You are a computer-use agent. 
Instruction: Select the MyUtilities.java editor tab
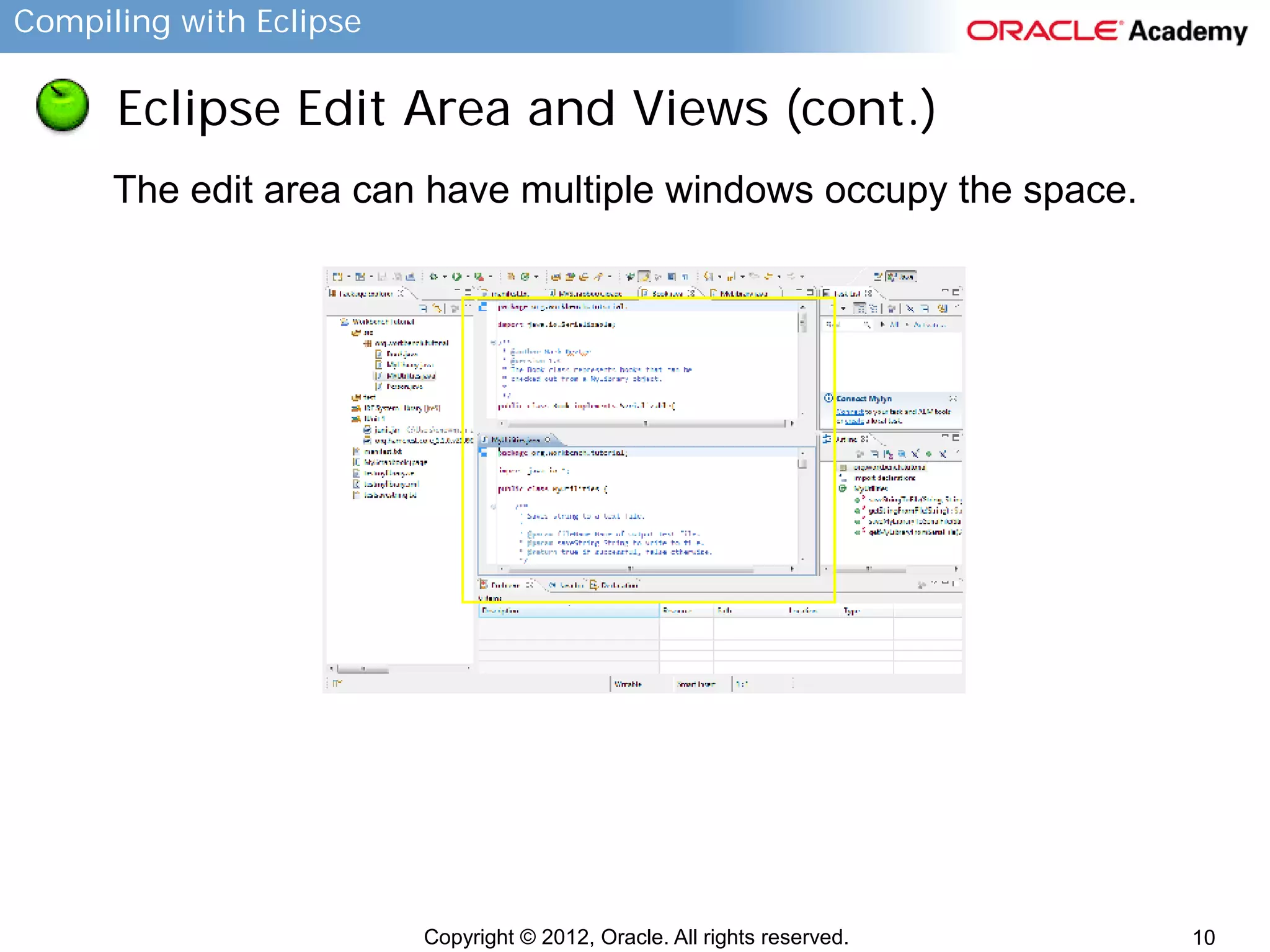pyautogui.click(x=515, y=440)
